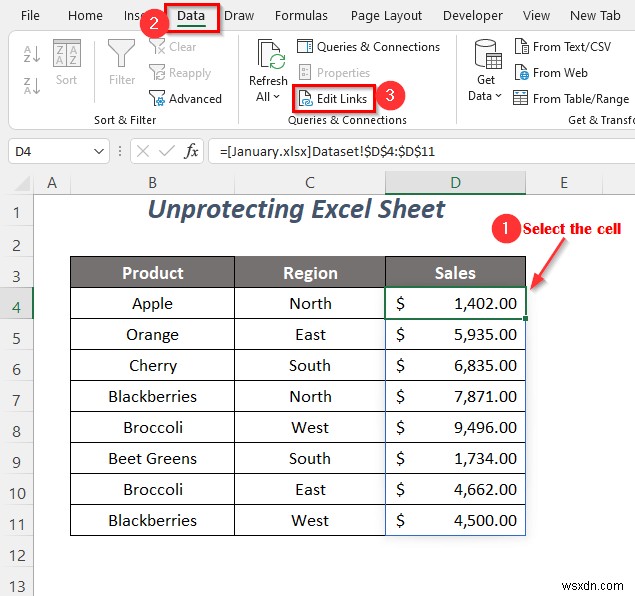Click the title 'Unprotecting Excel Sheet'

coord(296,209)
